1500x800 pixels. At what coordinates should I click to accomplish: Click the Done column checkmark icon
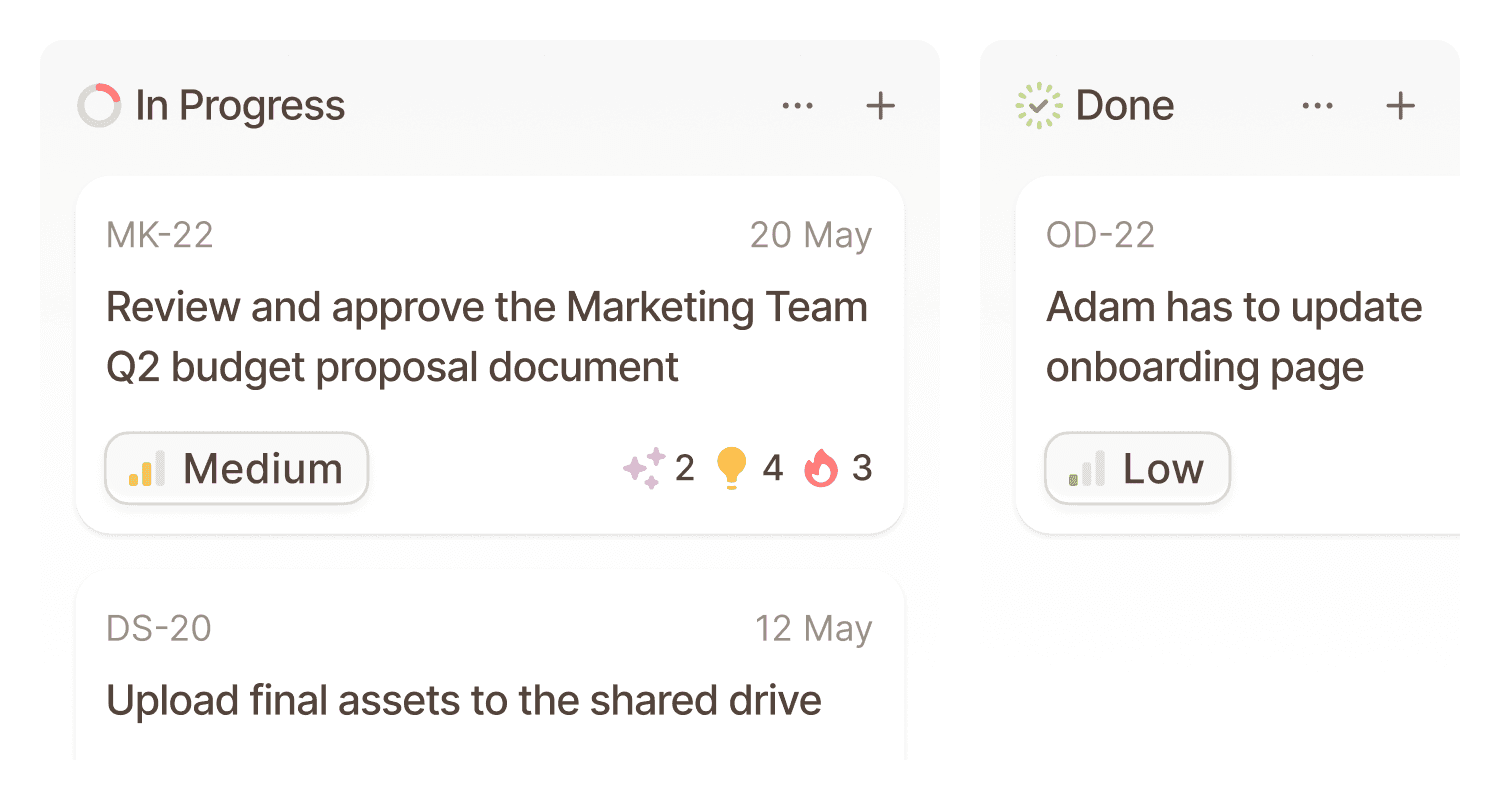pyautogui.click(x=1037, y=104)
